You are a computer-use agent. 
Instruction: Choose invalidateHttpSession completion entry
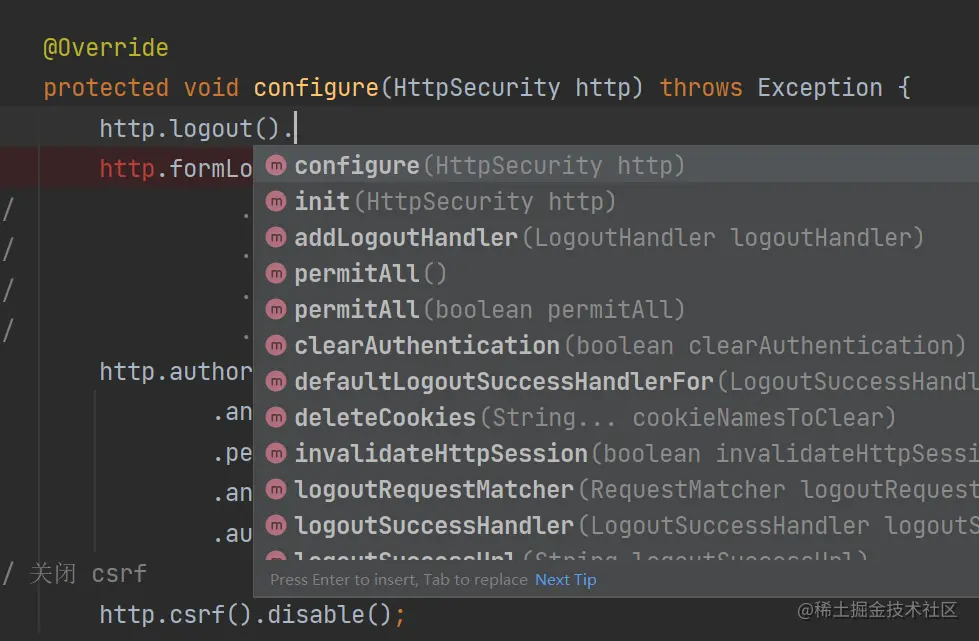[x=616, y=453]
